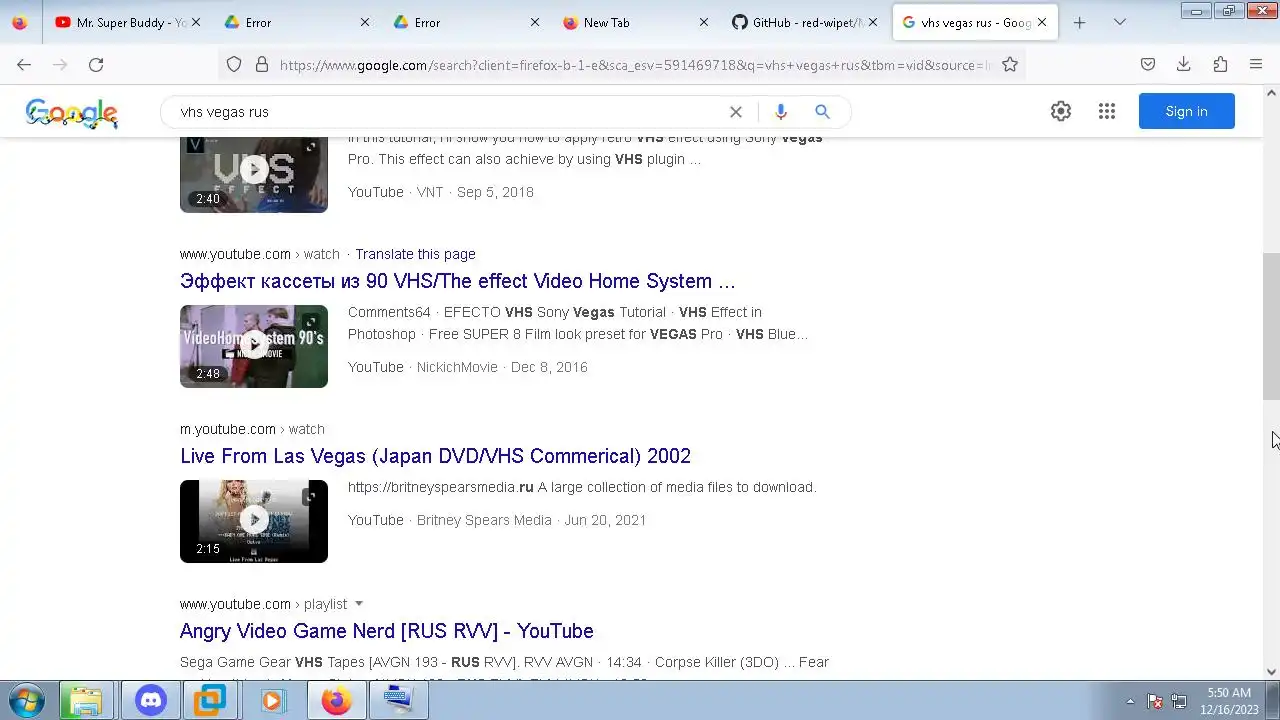Click the Britney Spears Media source text
1280x720 pixels.
484,520
